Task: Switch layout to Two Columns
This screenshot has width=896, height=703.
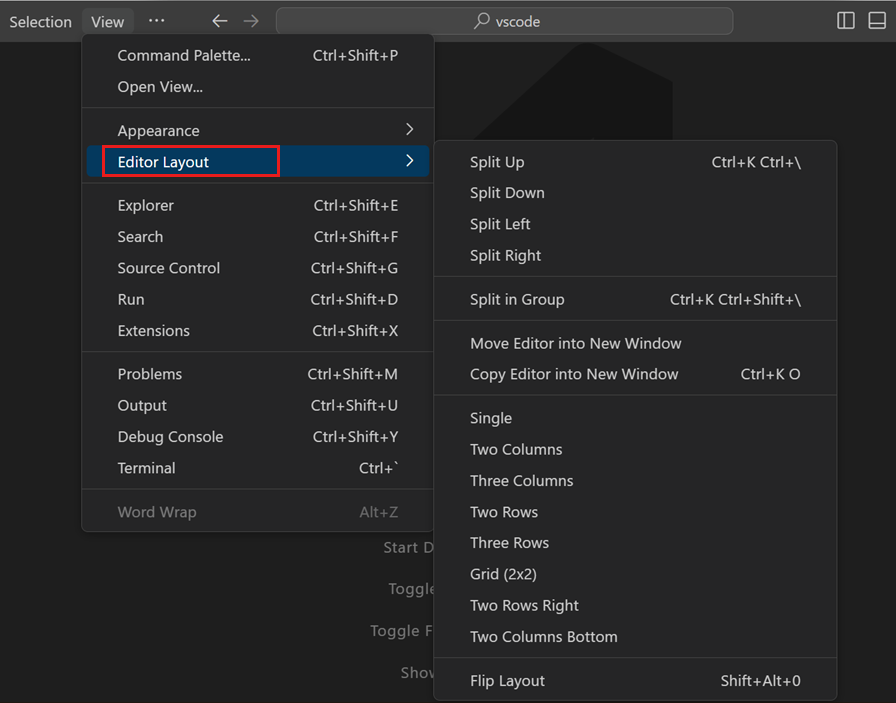Action: pyautogui.click(x=516, y=449)
